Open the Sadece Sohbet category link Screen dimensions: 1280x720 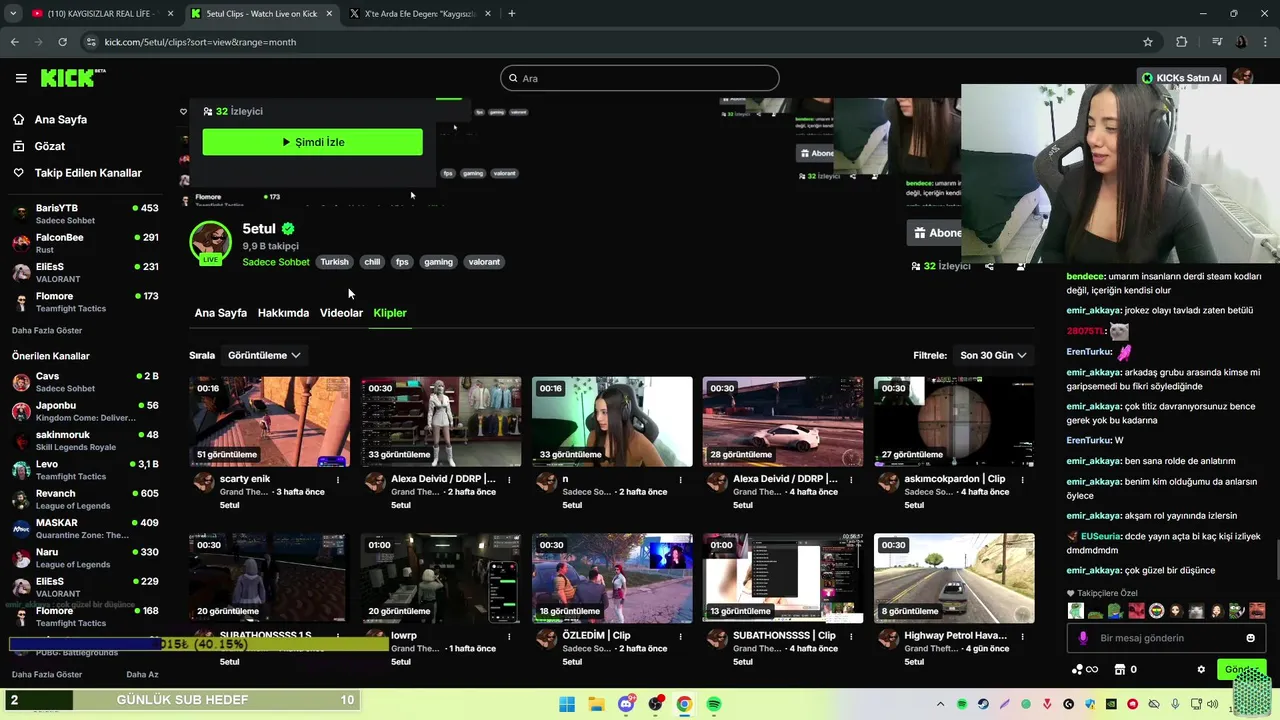276,262
